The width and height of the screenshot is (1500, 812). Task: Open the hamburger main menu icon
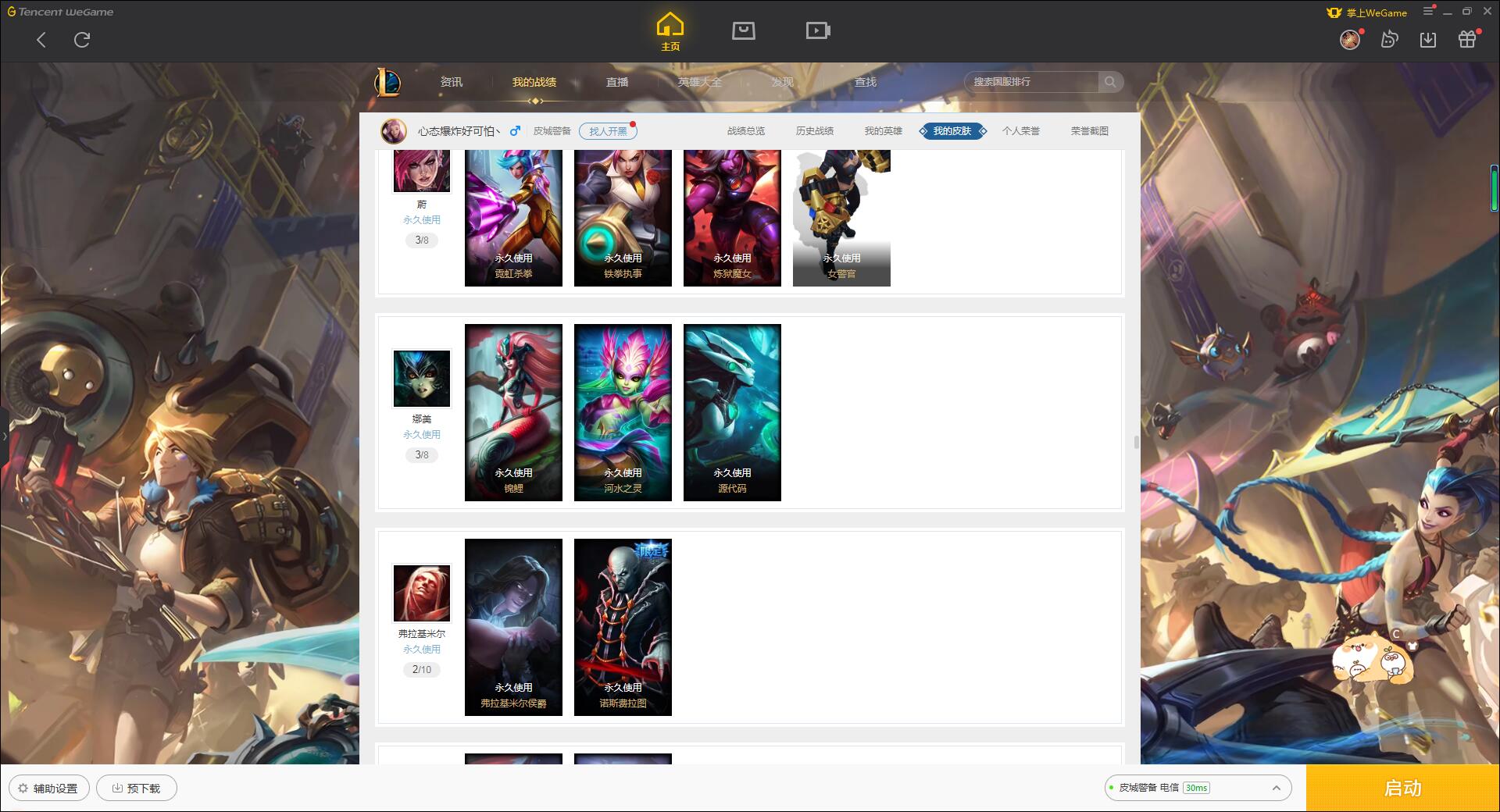tap(1428, 12)
